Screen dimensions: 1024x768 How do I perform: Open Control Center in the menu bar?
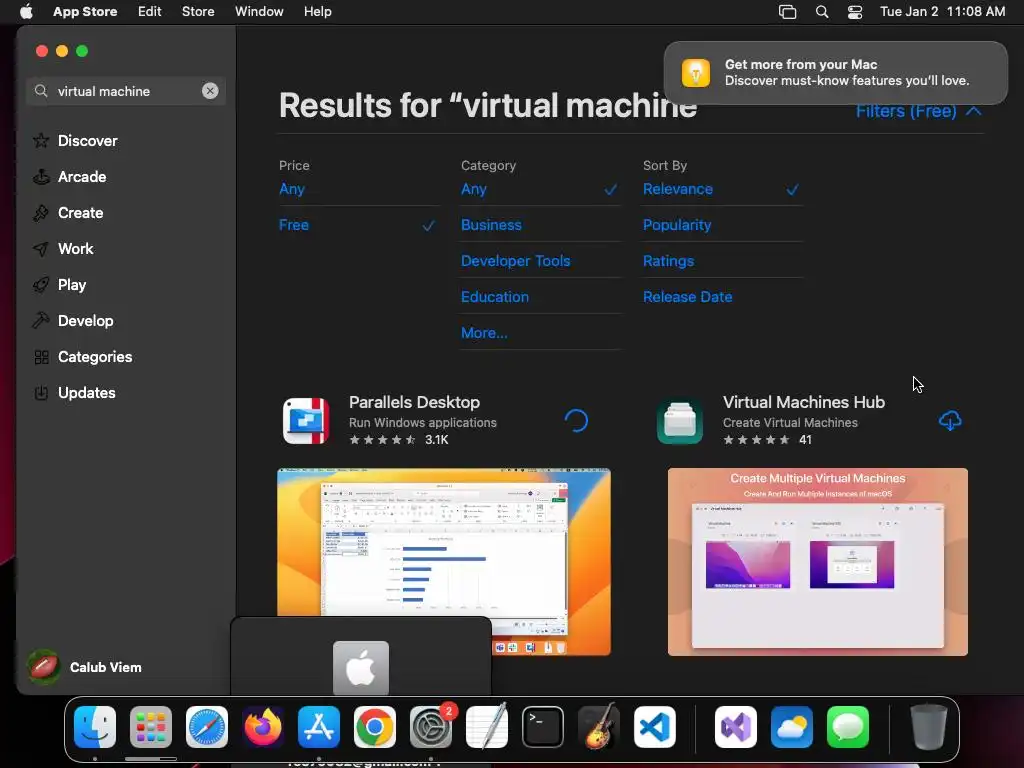pos(855,12)
